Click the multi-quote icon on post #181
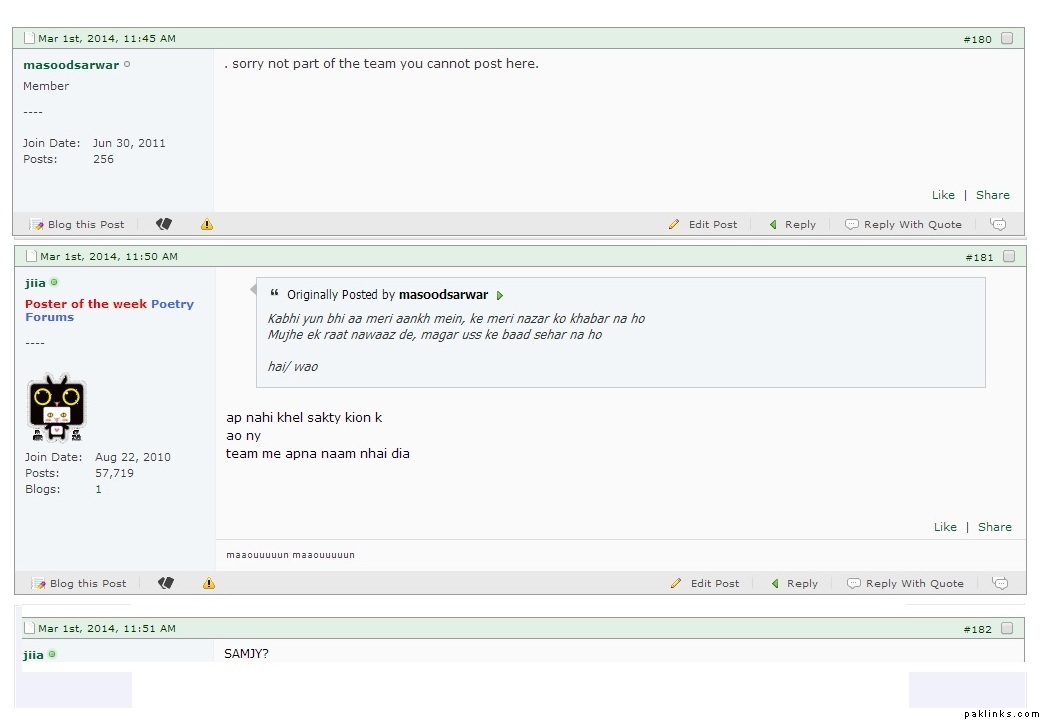 [x=999, y=583]
